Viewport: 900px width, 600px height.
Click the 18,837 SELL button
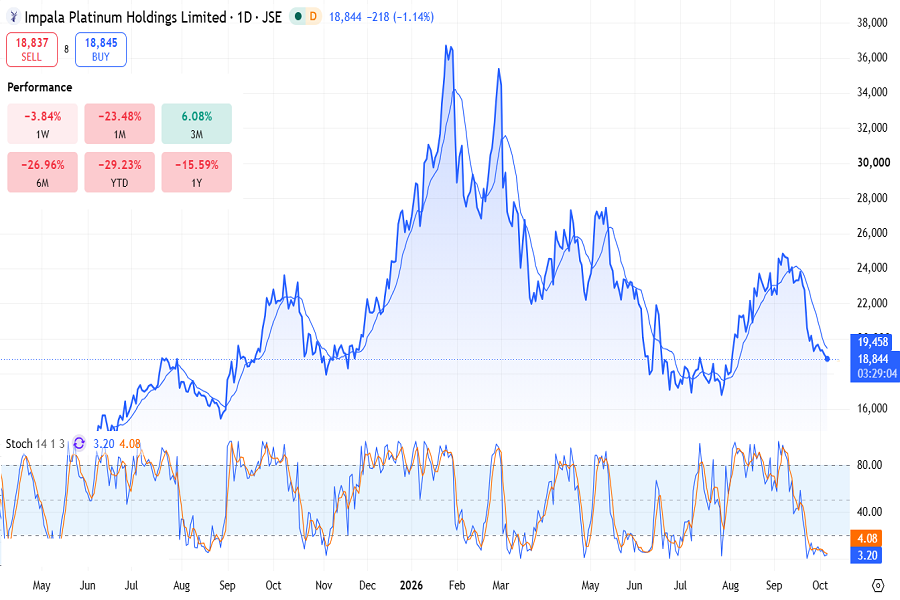pyautogui.click(x=32, y=49)
